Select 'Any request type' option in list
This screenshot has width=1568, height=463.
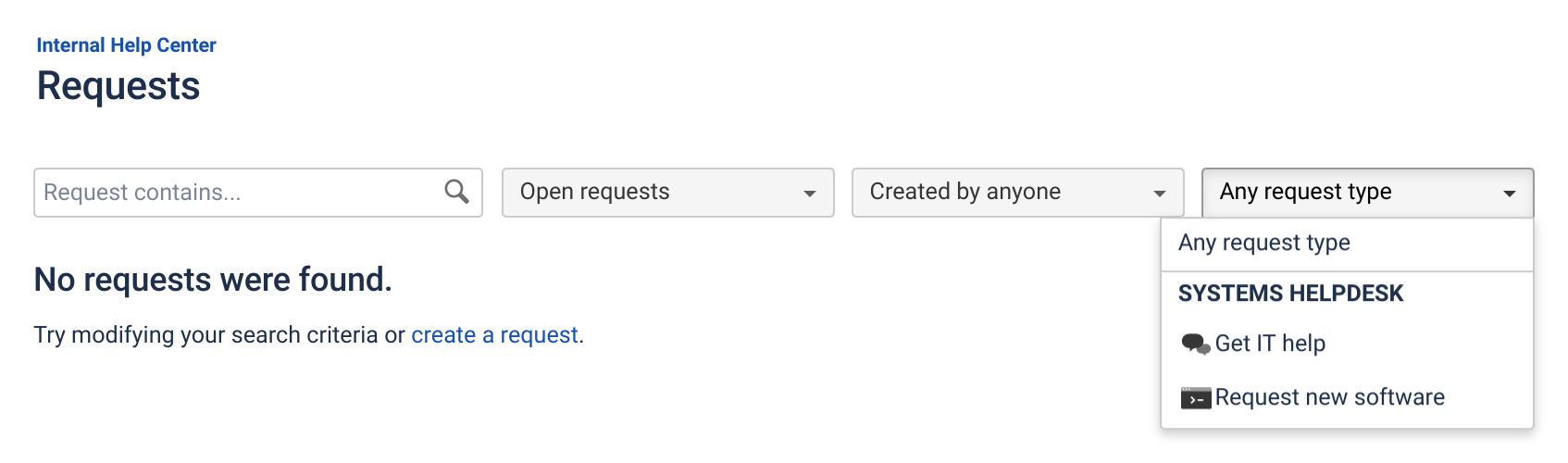click(x=1347, y=244)
